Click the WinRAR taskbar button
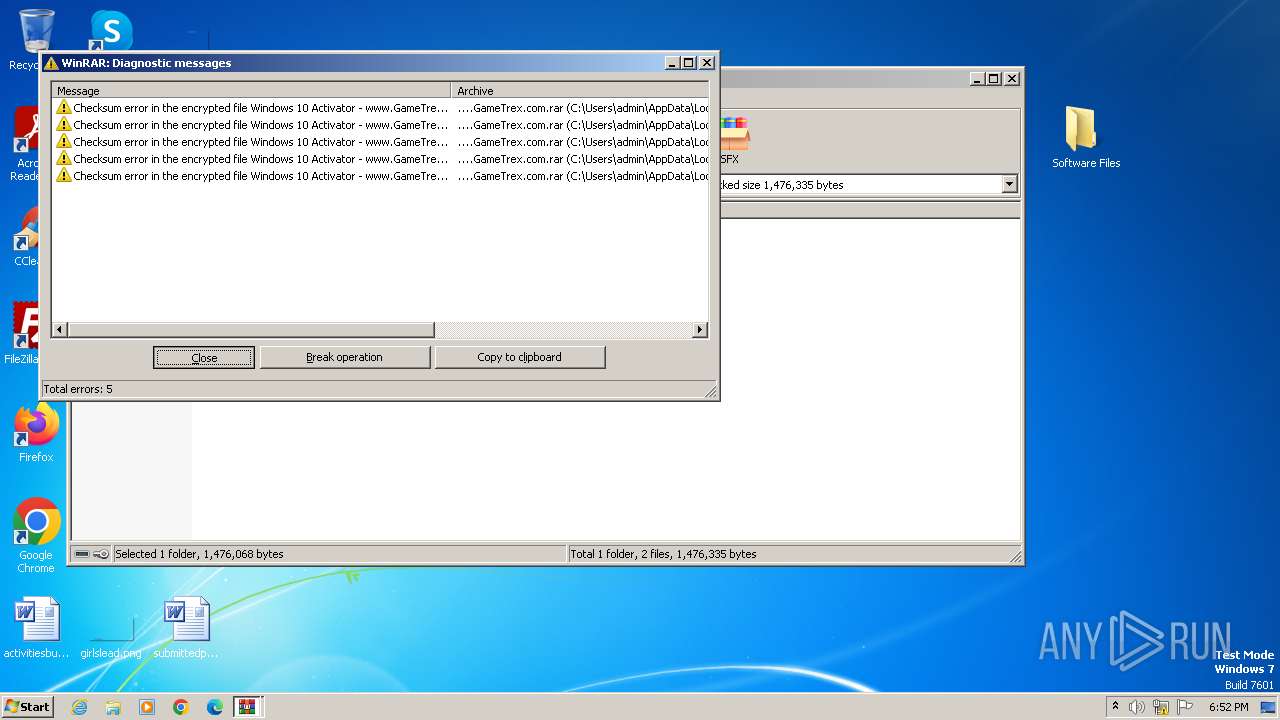This screenshot has height=720, width=1280. 247,707
